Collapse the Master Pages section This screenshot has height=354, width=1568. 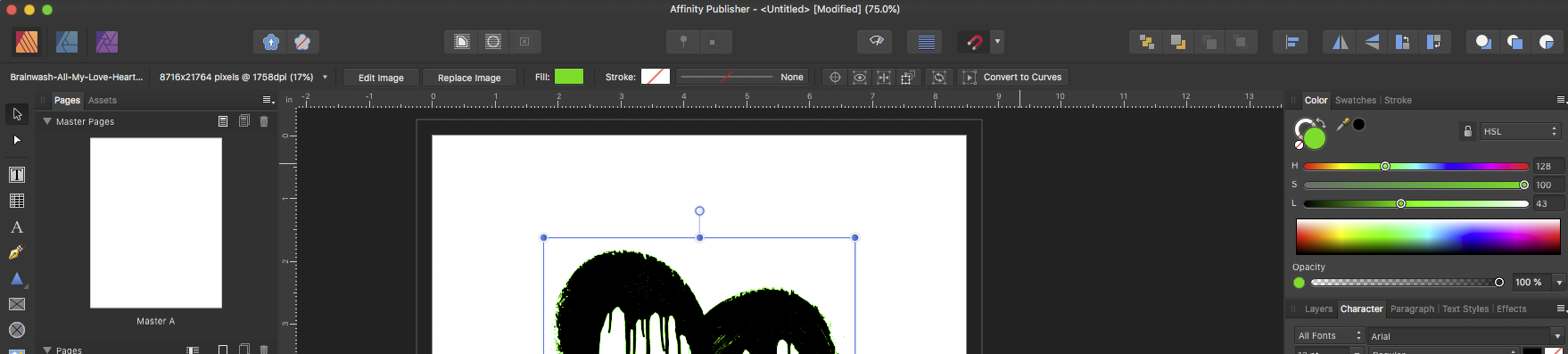47,121
